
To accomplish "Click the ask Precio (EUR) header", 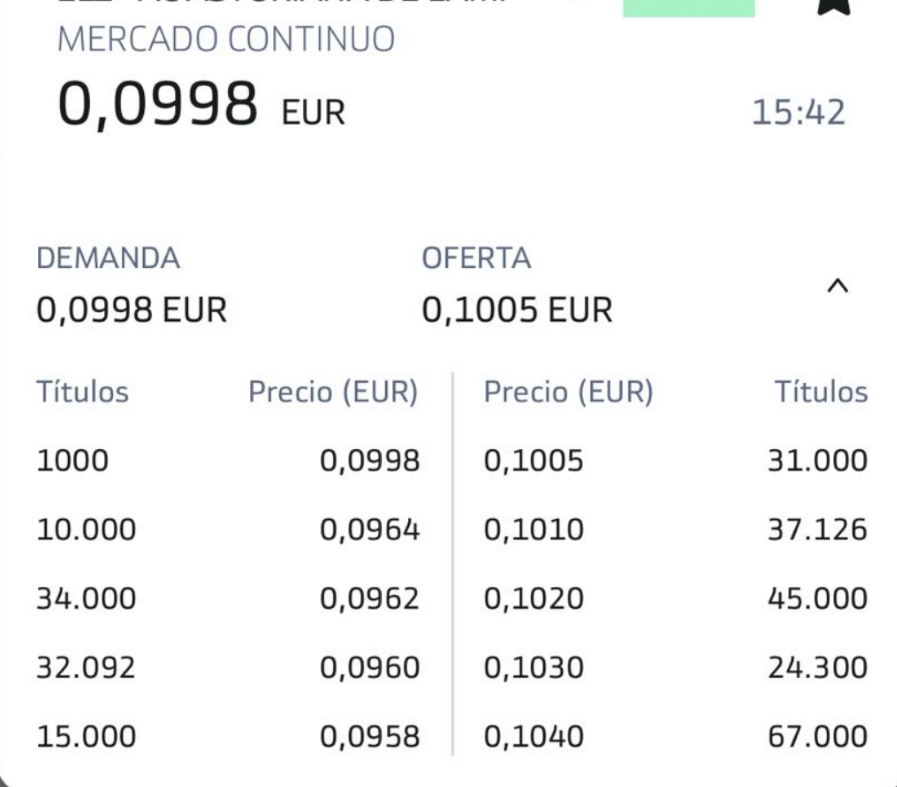I will [569, 392].
